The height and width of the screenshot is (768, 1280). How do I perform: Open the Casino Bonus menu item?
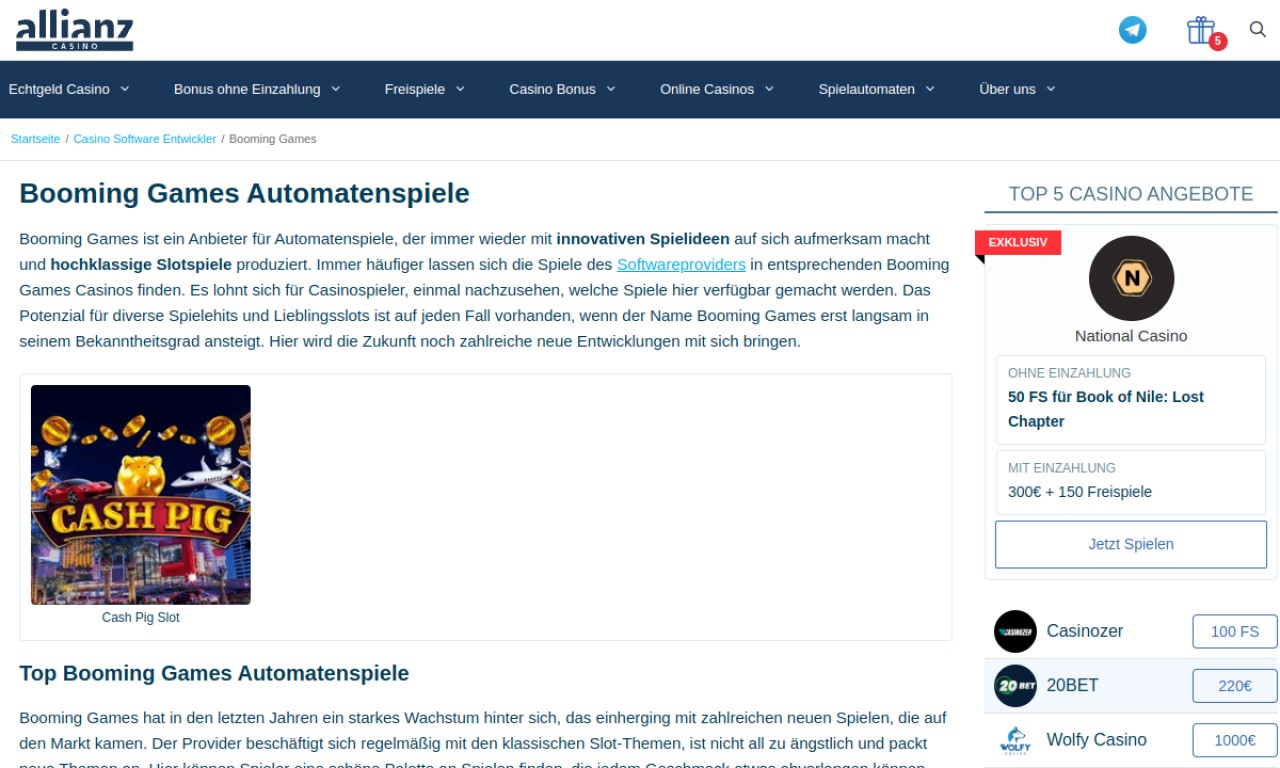[x=552, y=89]
